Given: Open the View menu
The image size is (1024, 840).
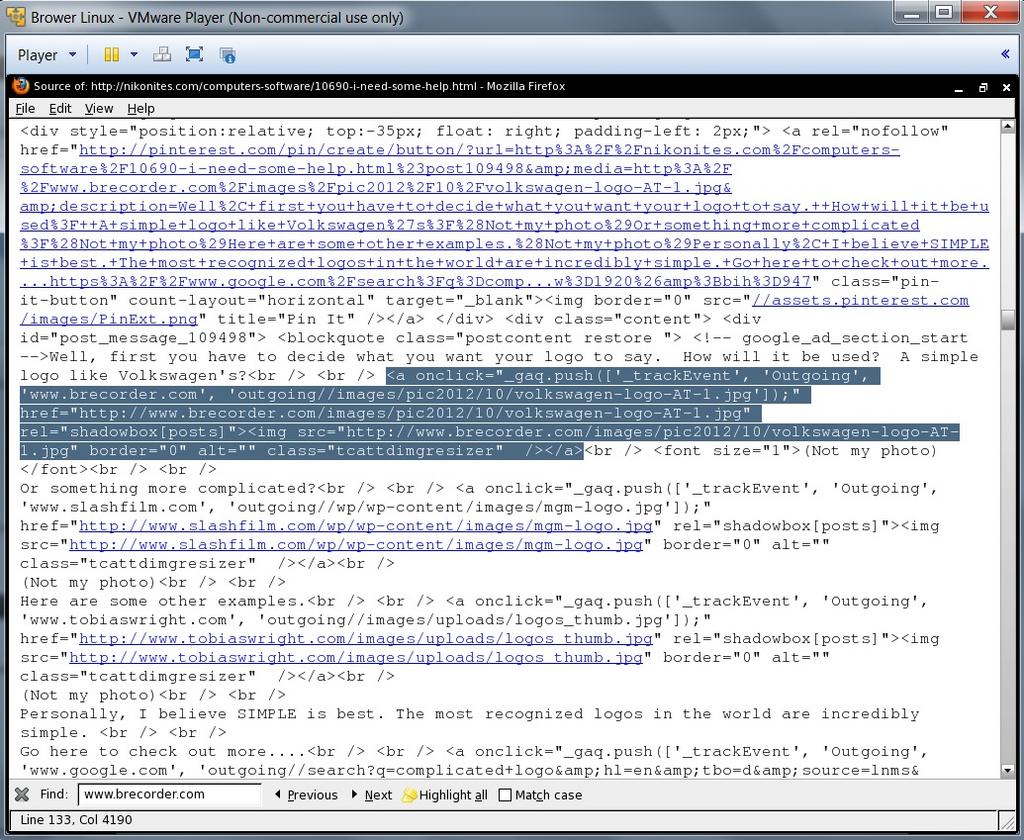Looking at the screenshot, I should tap(99, 108).
